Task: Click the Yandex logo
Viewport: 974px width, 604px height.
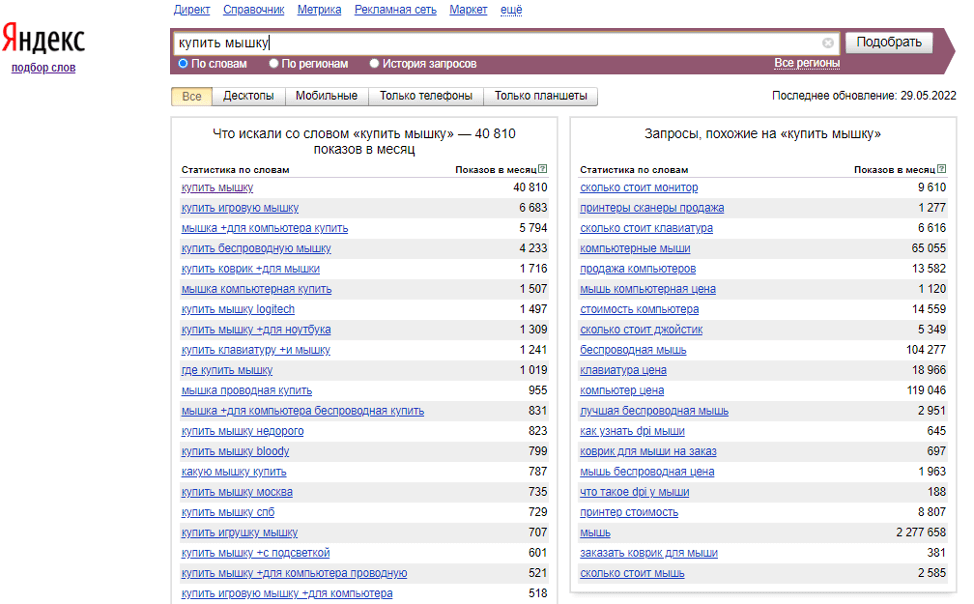Action: [x=43, y=39]
